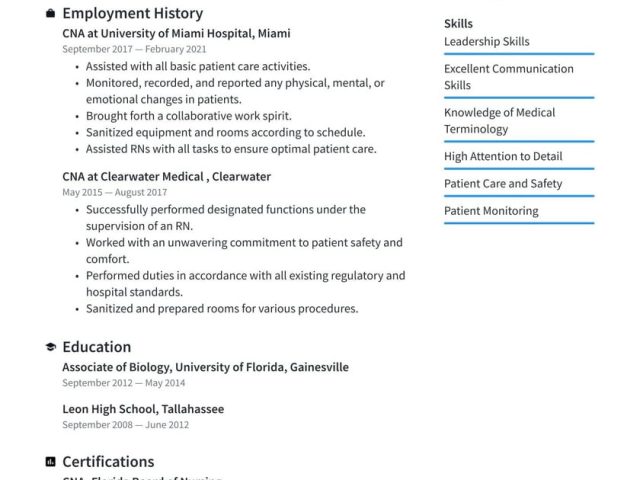This screenshot has height=480, width=640.
Task: Click the CNA at Clearwater Medical job title
Action: [x=166, y=177]
